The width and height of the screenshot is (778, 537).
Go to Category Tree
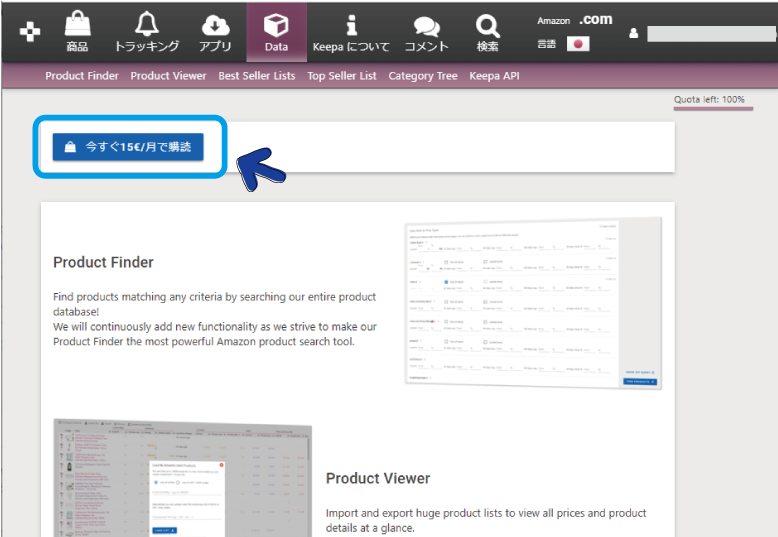tap(423, 76)
